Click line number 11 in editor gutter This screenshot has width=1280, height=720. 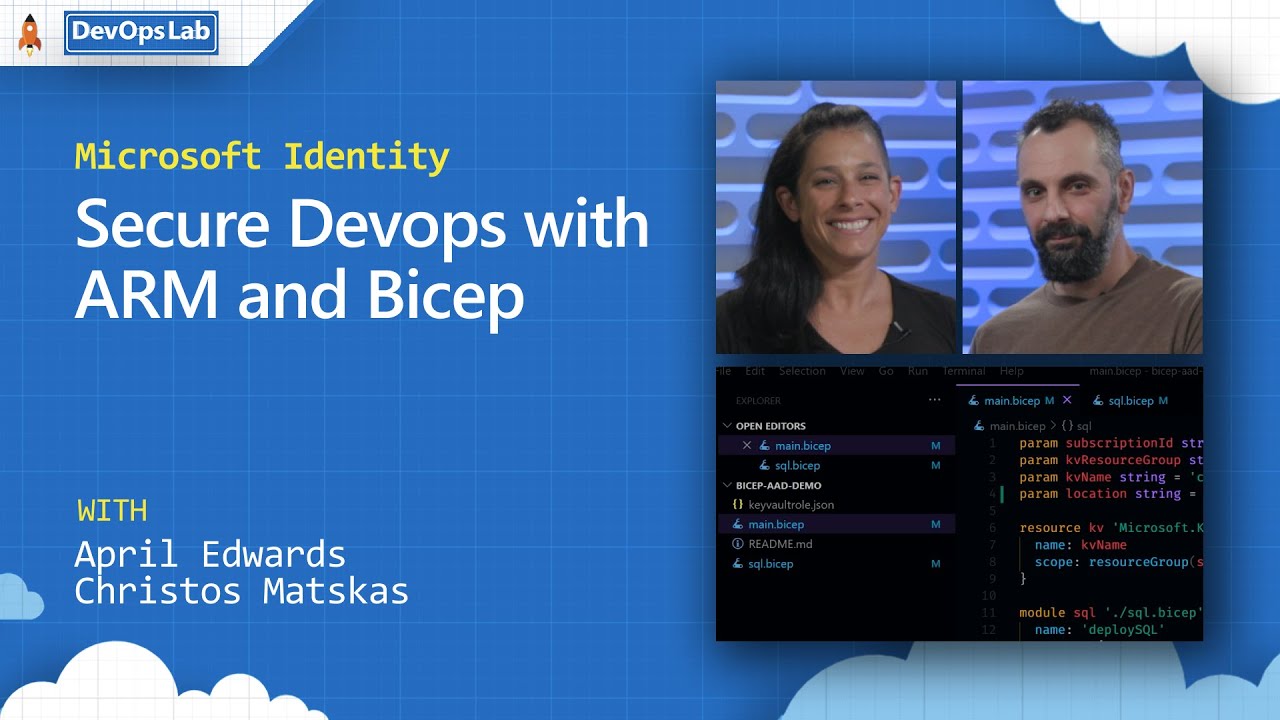(989, 613)
